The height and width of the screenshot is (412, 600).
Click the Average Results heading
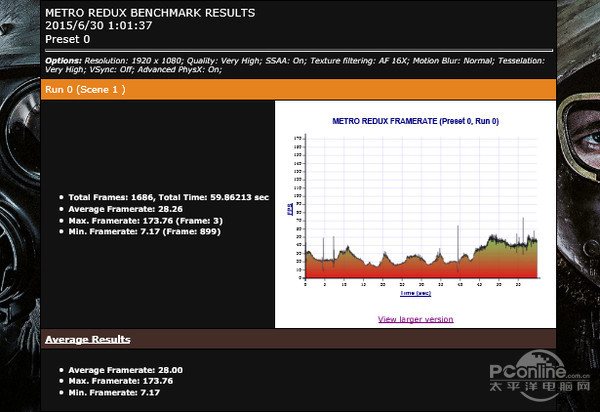(x=88, y=339)
